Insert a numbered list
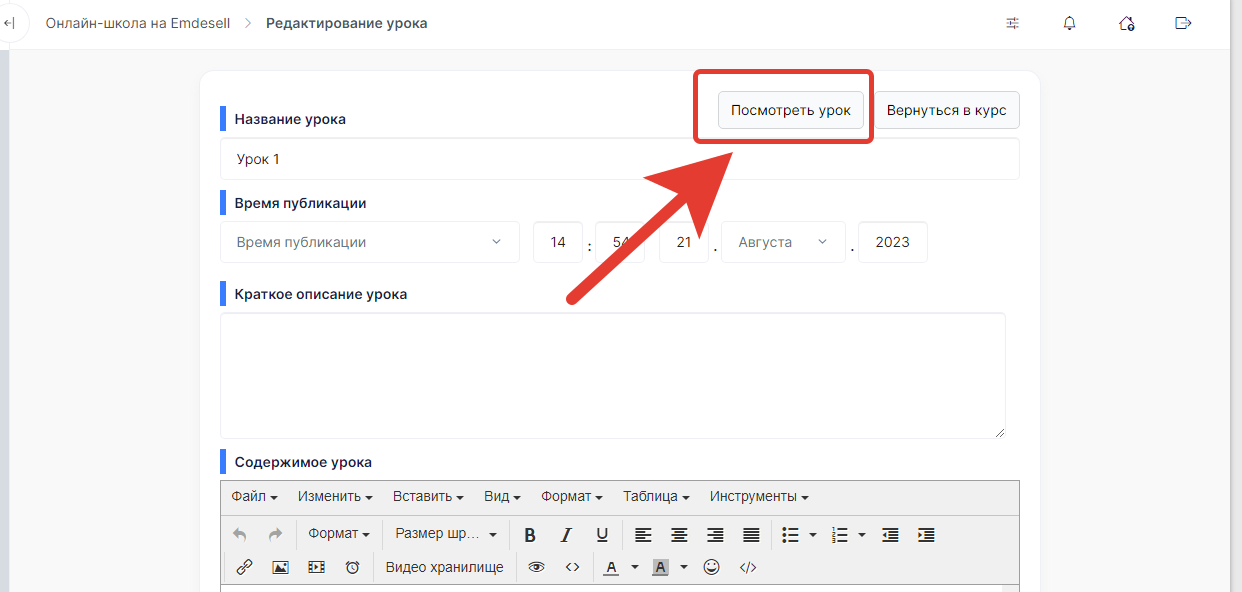 [x=840, y=534]
